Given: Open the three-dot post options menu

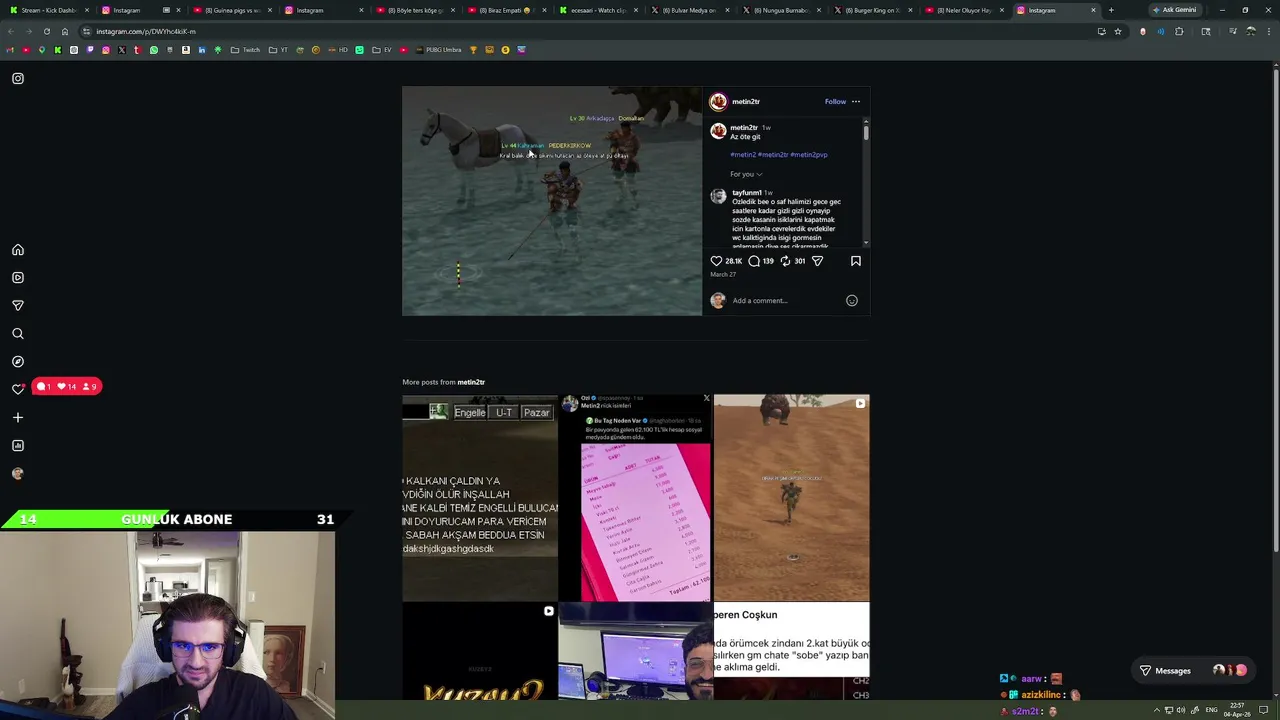Looking at the screenshot, I should point(856,101).
